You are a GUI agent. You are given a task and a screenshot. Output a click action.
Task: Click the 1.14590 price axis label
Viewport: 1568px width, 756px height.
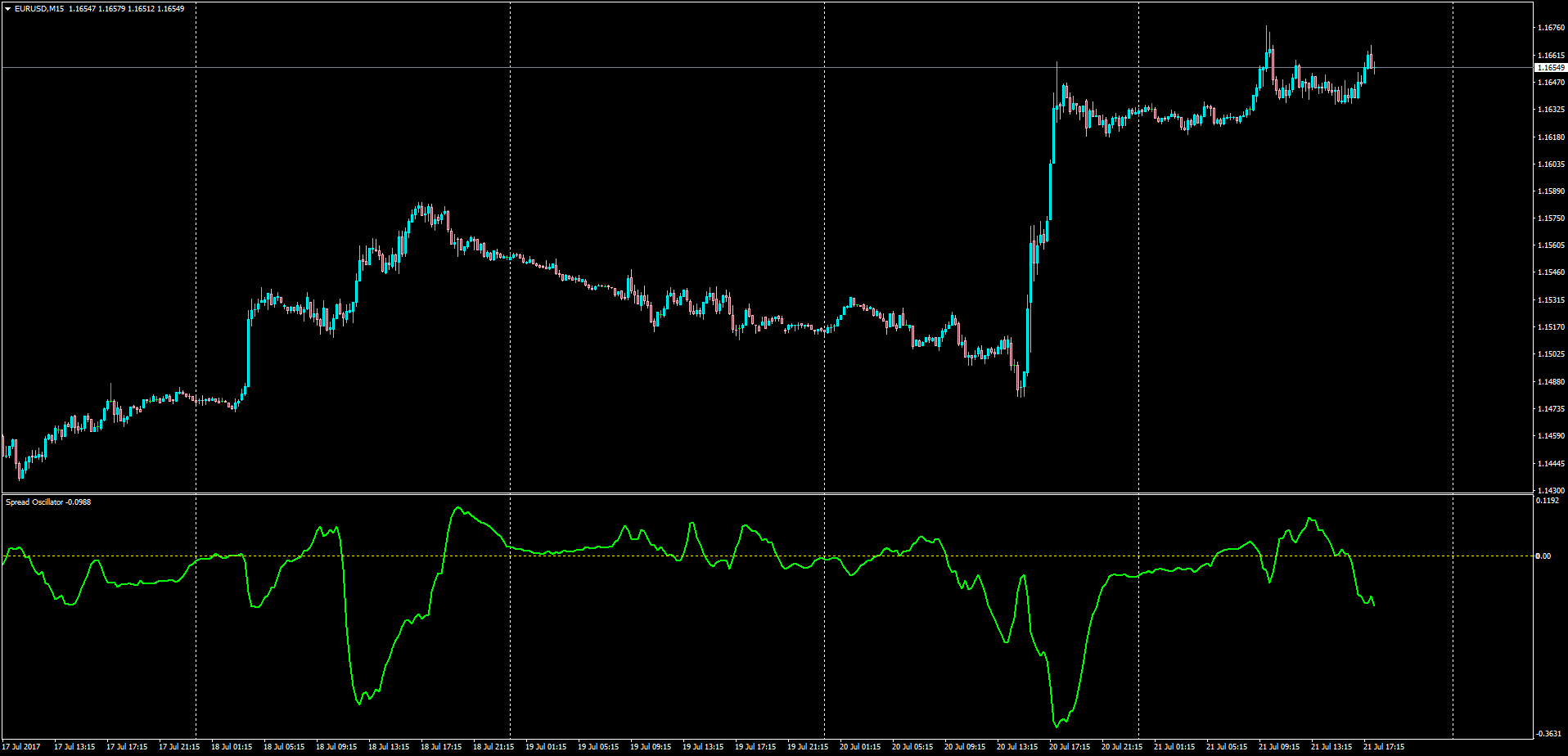(1551, 436)
